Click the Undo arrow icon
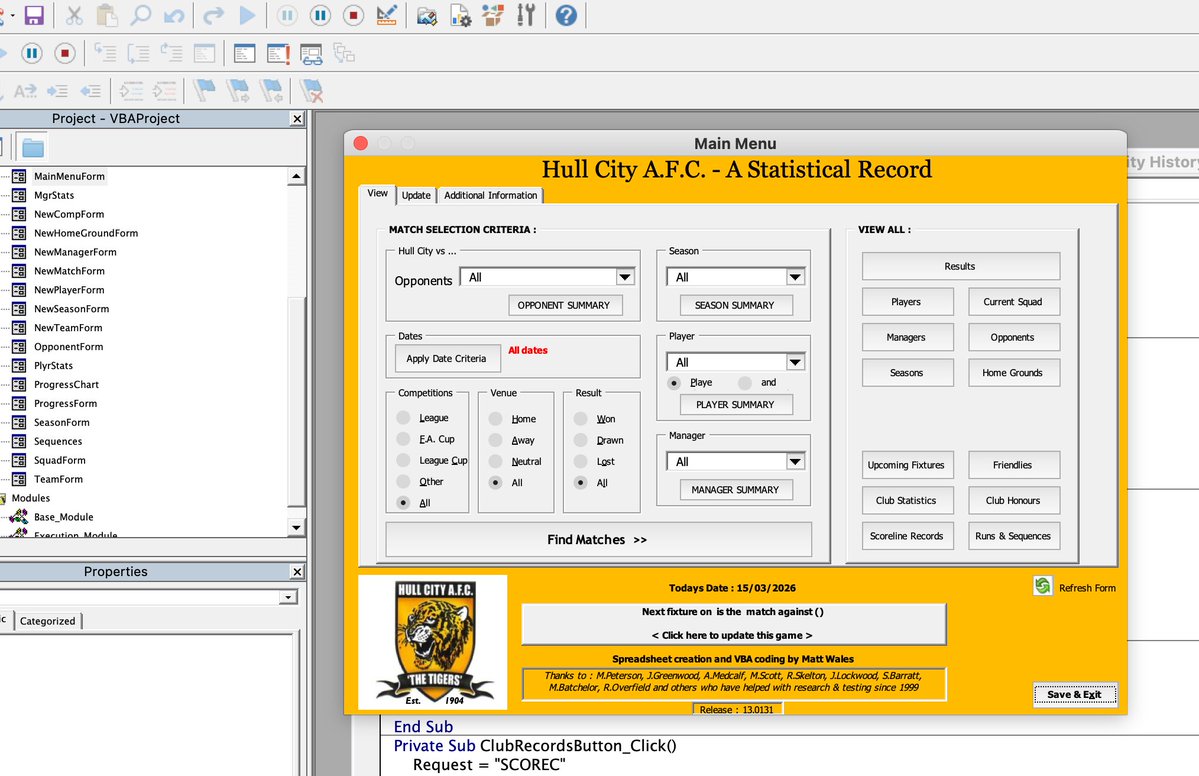The width and height of the screenshot is (1199, 776). click(x=174, y=15)
